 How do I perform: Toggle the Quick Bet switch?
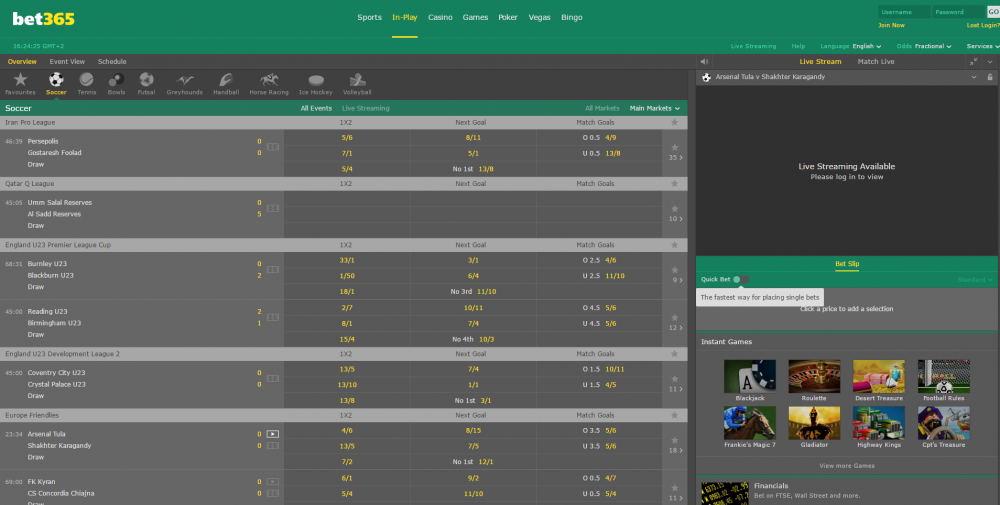pos(740,279)
